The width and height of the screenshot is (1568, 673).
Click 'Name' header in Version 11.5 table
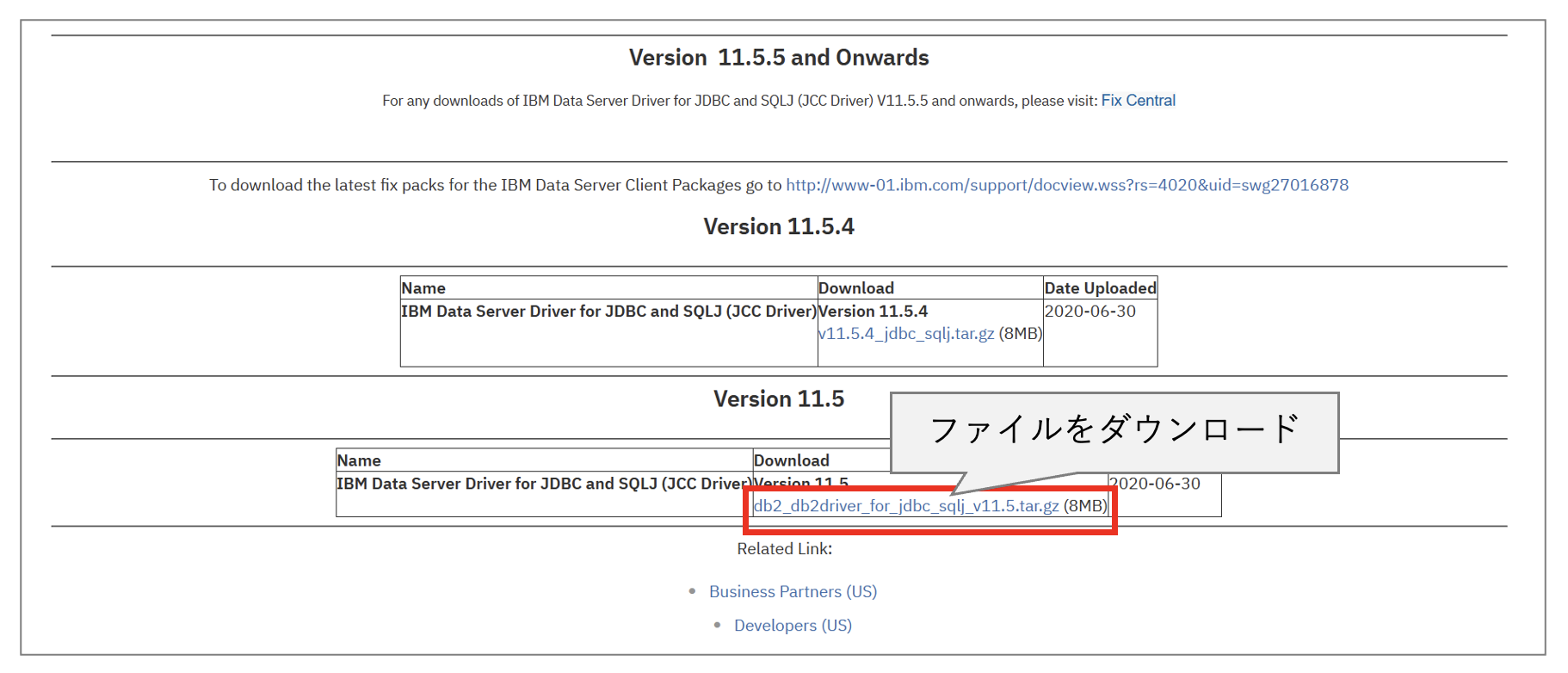(359, 460)
